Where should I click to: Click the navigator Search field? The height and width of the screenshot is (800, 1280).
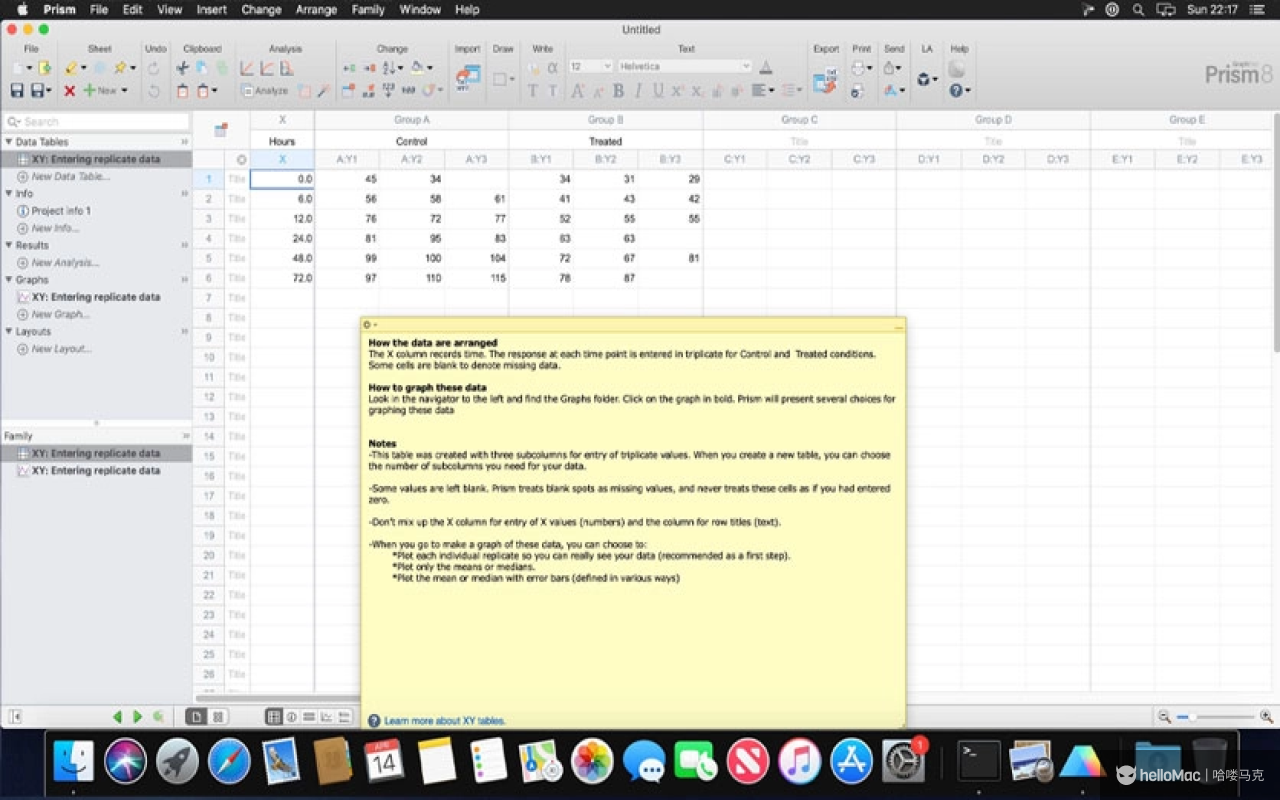(x=99, y=121)
